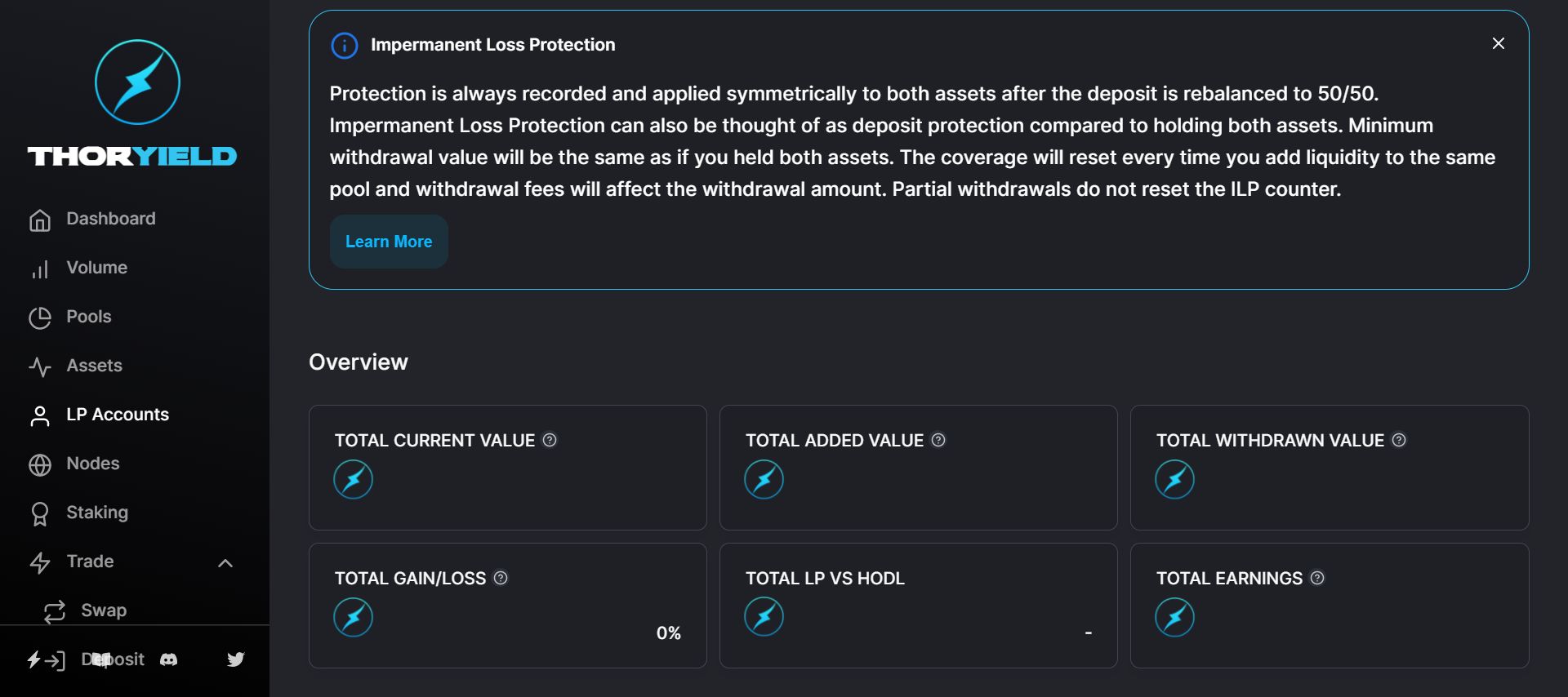Dismiss the Impermanent Loss Protection notice
This screenshot has width=1568, height=697.
[x=1499, y=43]
